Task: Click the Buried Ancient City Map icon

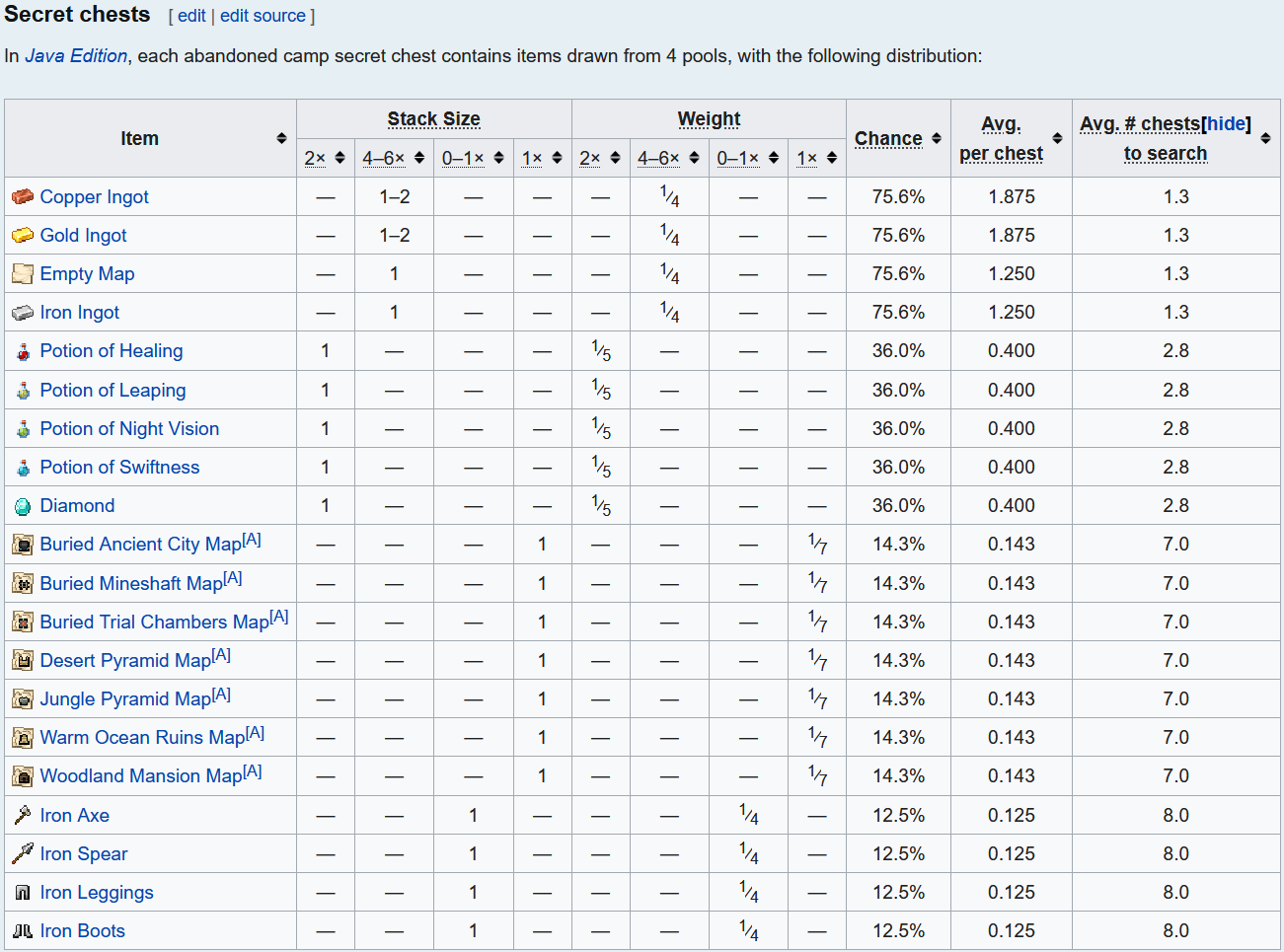Action: (x=23, y=545)
